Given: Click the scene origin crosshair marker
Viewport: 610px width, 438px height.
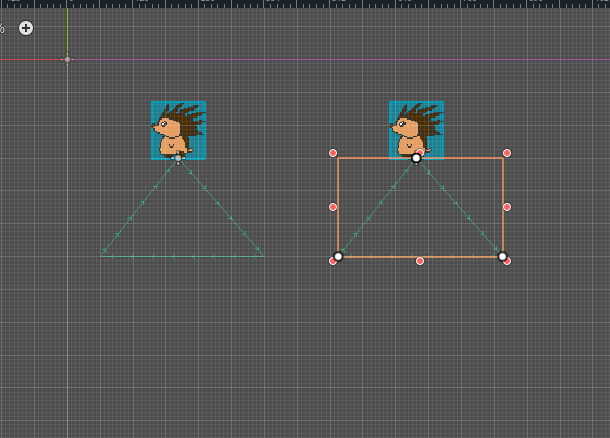Looking at the screenshot, I should tap(67, 60).
